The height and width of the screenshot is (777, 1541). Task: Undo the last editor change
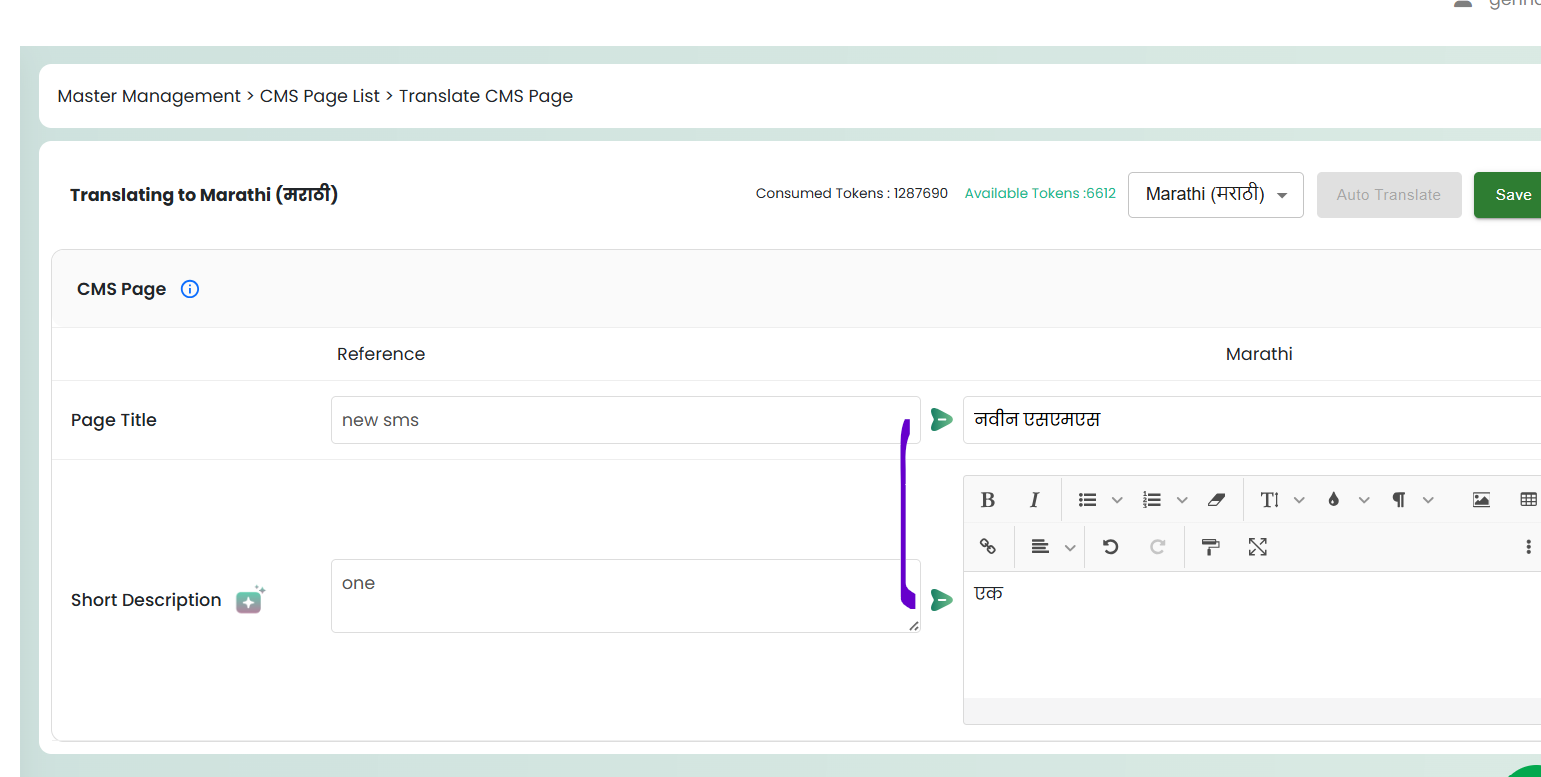click(1110, 547)
